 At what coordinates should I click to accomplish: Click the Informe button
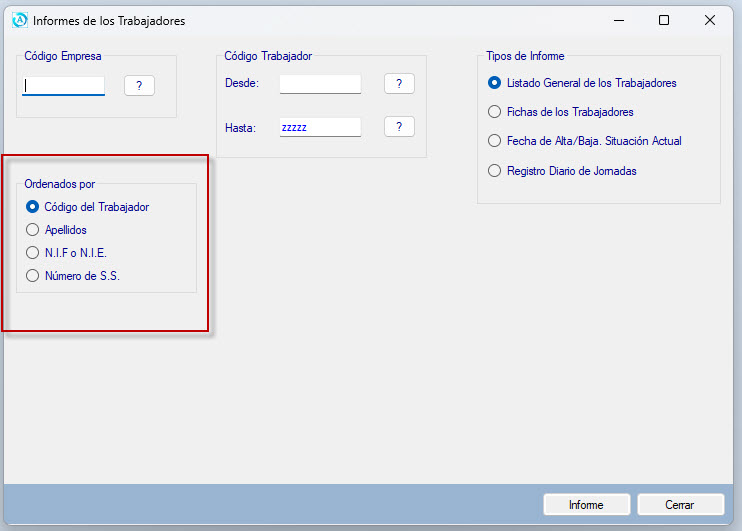(586, 505)
